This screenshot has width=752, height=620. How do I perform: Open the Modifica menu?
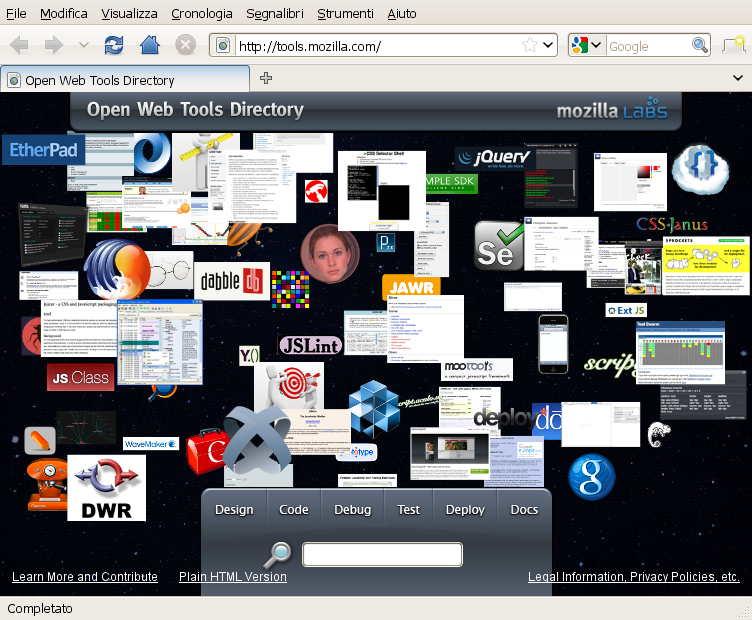[64, 13]
